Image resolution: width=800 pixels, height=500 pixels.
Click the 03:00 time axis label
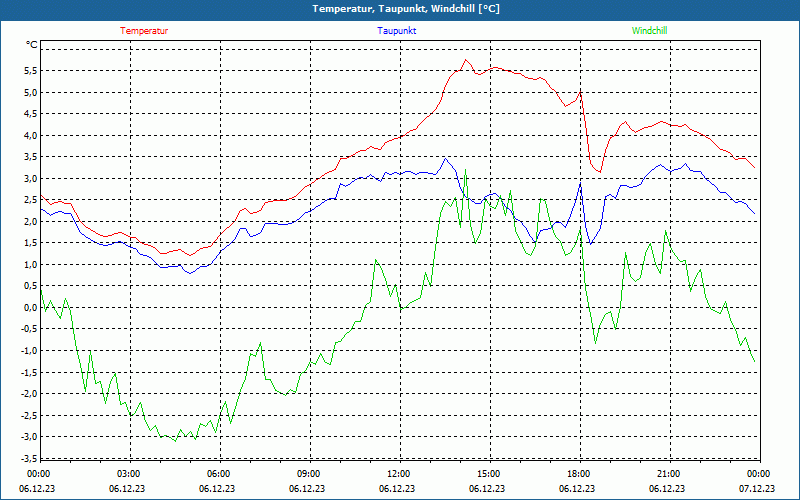[130, 474]
